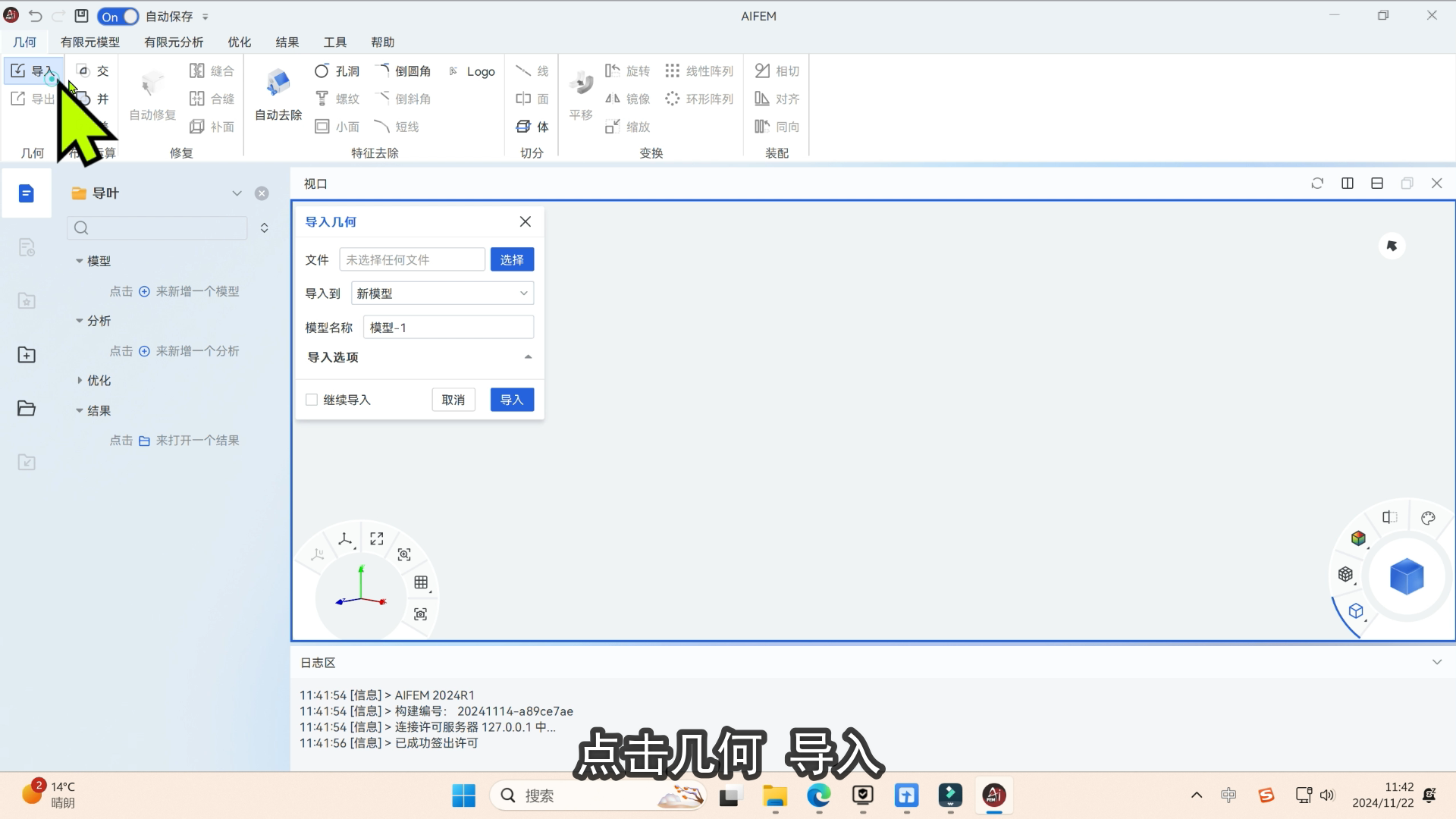Click the refresh icon in viewport header
The height and width of the screenshot is (819, 1456).
(1317, 184)
